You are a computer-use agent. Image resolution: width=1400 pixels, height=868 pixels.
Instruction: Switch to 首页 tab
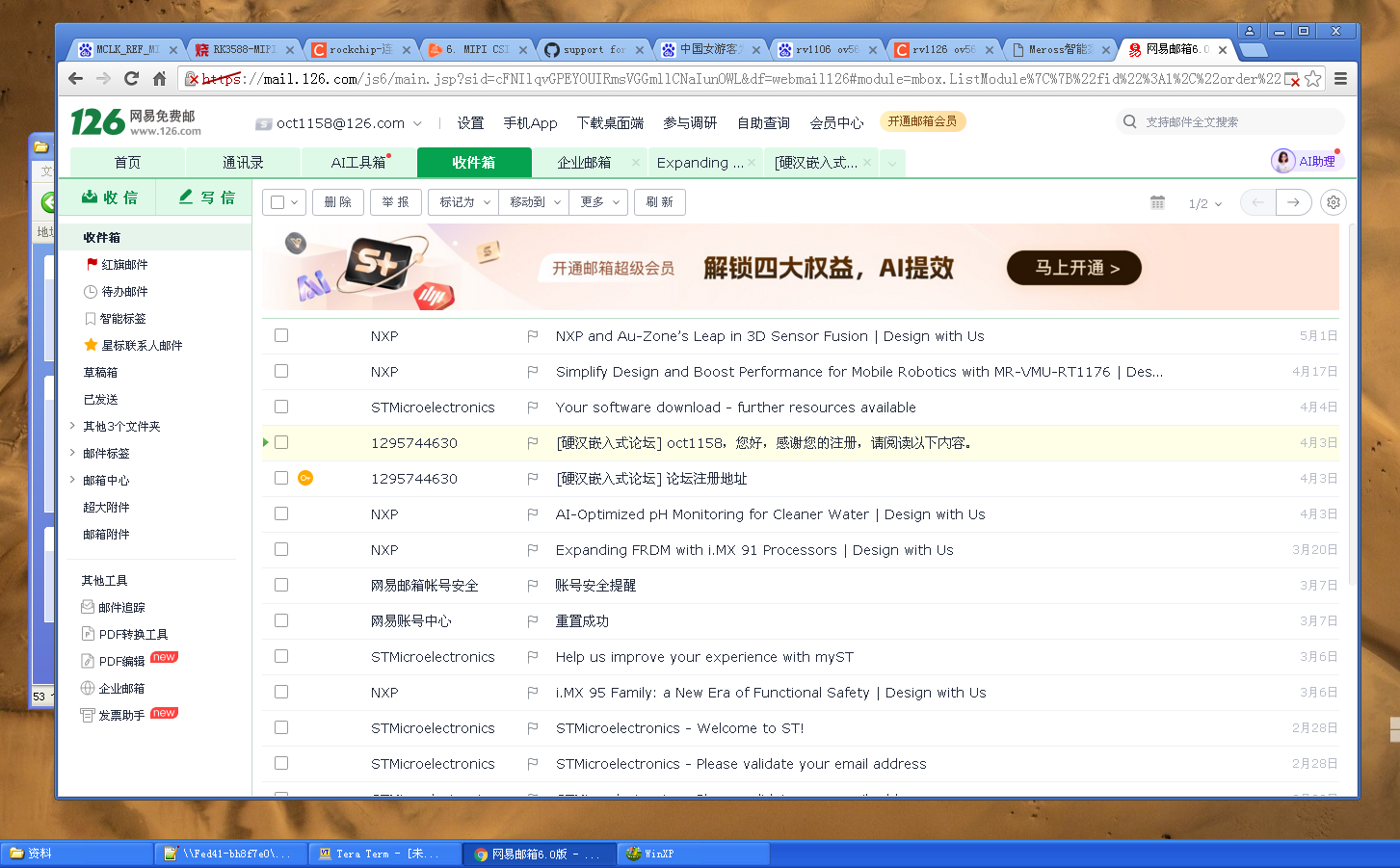coord(127,163)
